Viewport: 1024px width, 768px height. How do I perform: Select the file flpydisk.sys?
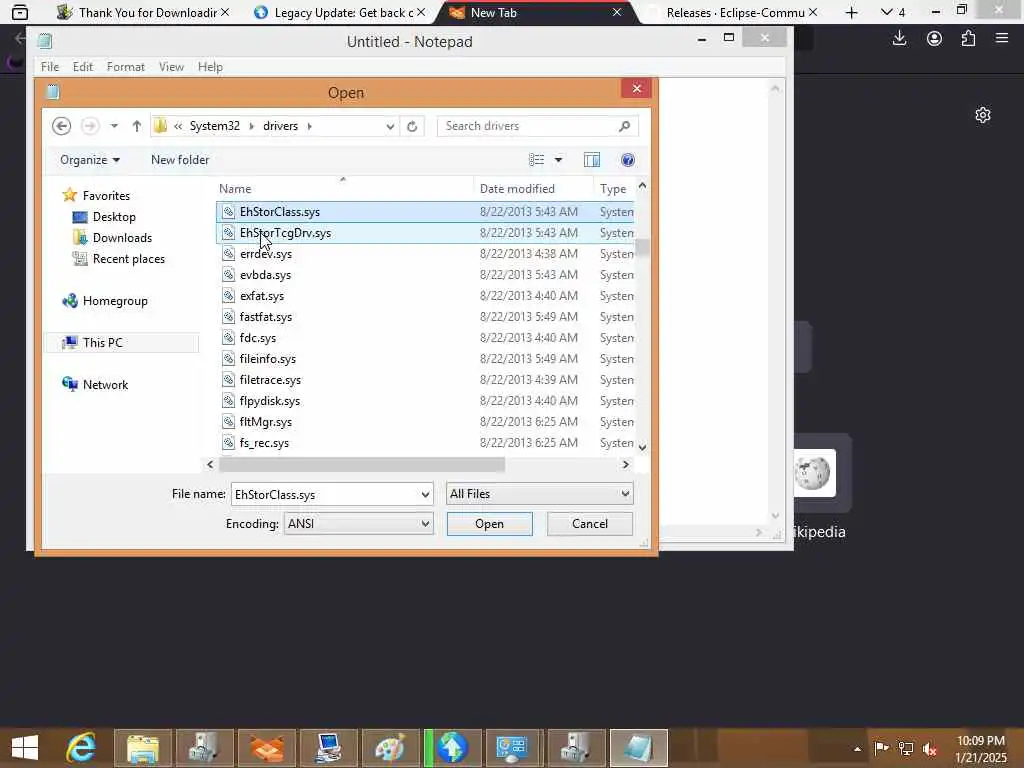pos(424,401)
